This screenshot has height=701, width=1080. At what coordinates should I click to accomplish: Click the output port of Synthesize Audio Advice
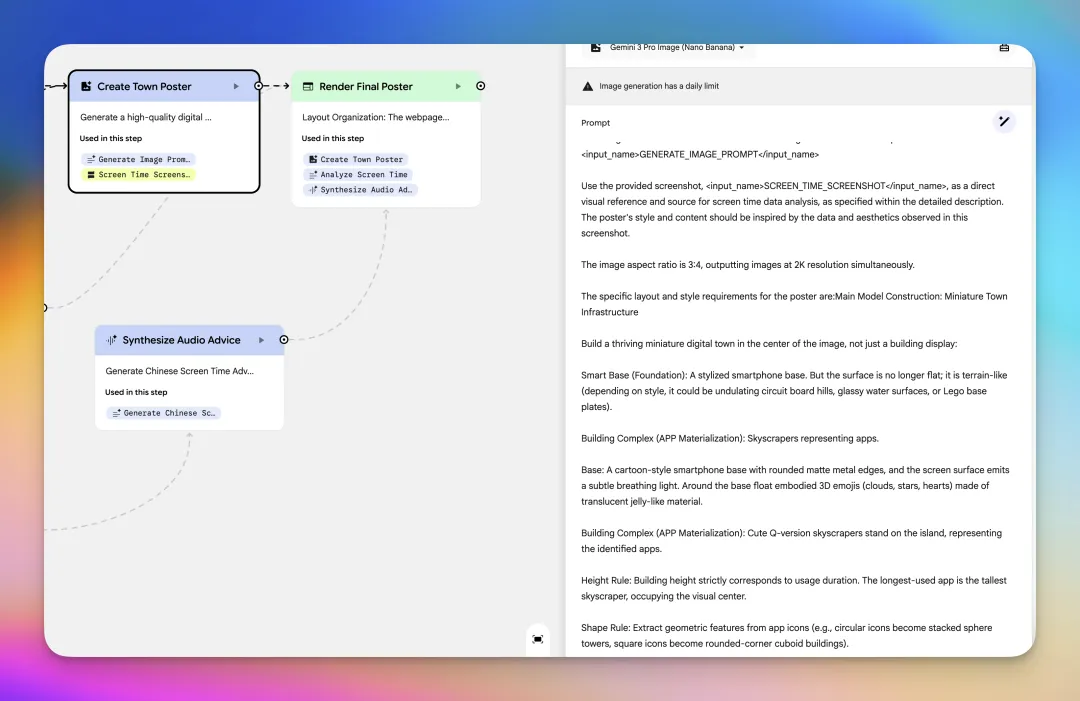click(284, 340)
